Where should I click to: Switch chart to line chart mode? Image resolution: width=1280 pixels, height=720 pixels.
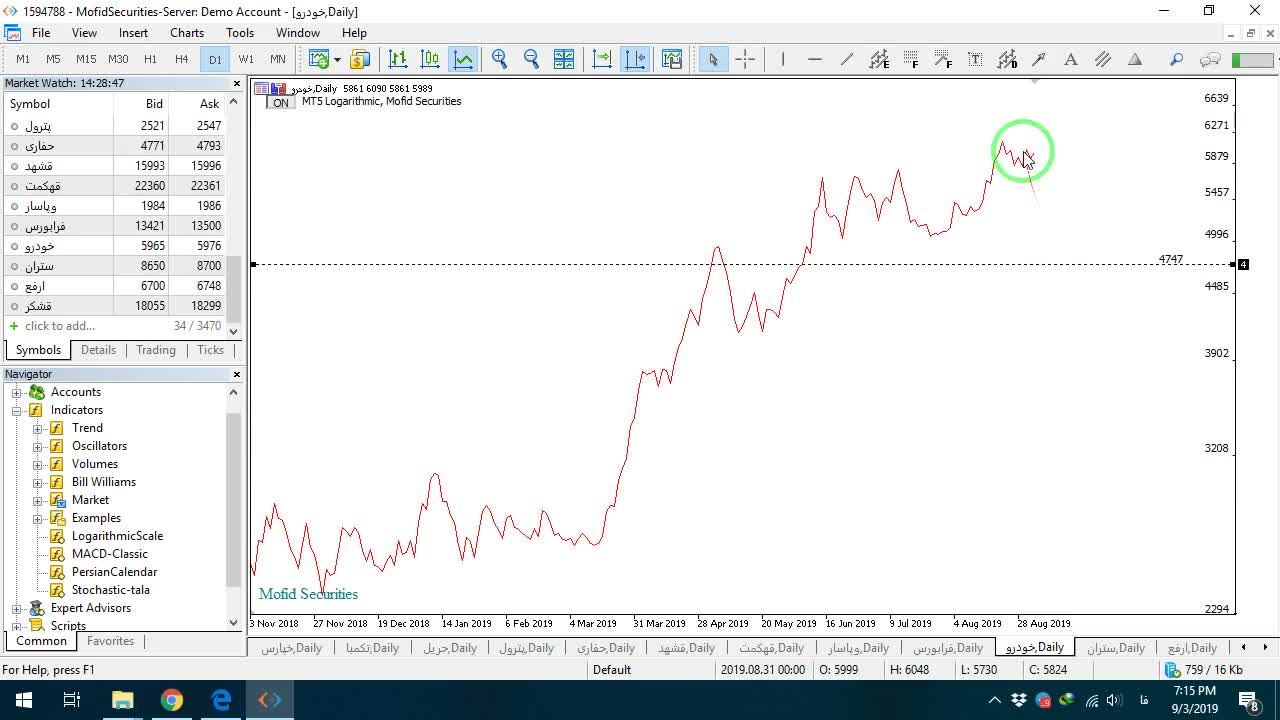click(464, 59)
